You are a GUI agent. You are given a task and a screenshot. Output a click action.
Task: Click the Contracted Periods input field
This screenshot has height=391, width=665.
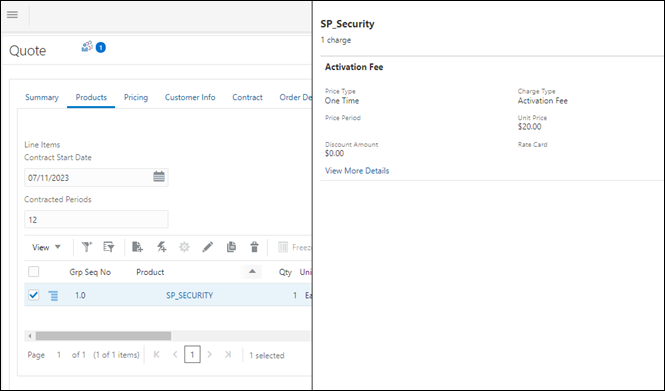coord(96,219)
